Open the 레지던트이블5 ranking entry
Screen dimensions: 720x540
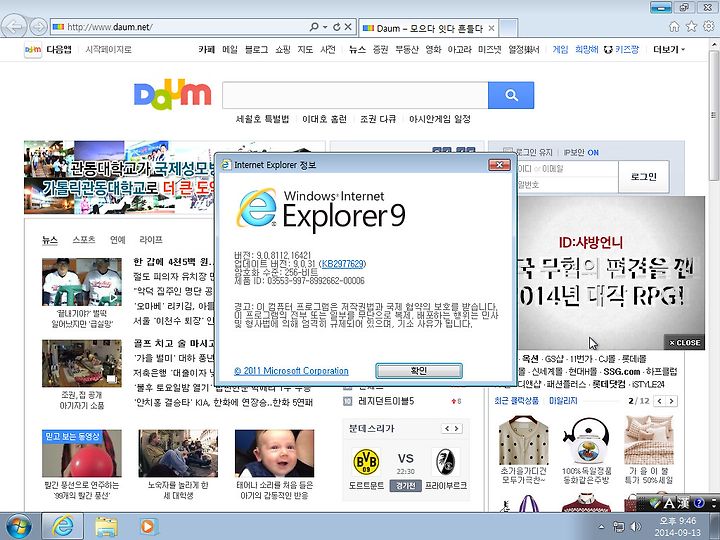(386, 401)
